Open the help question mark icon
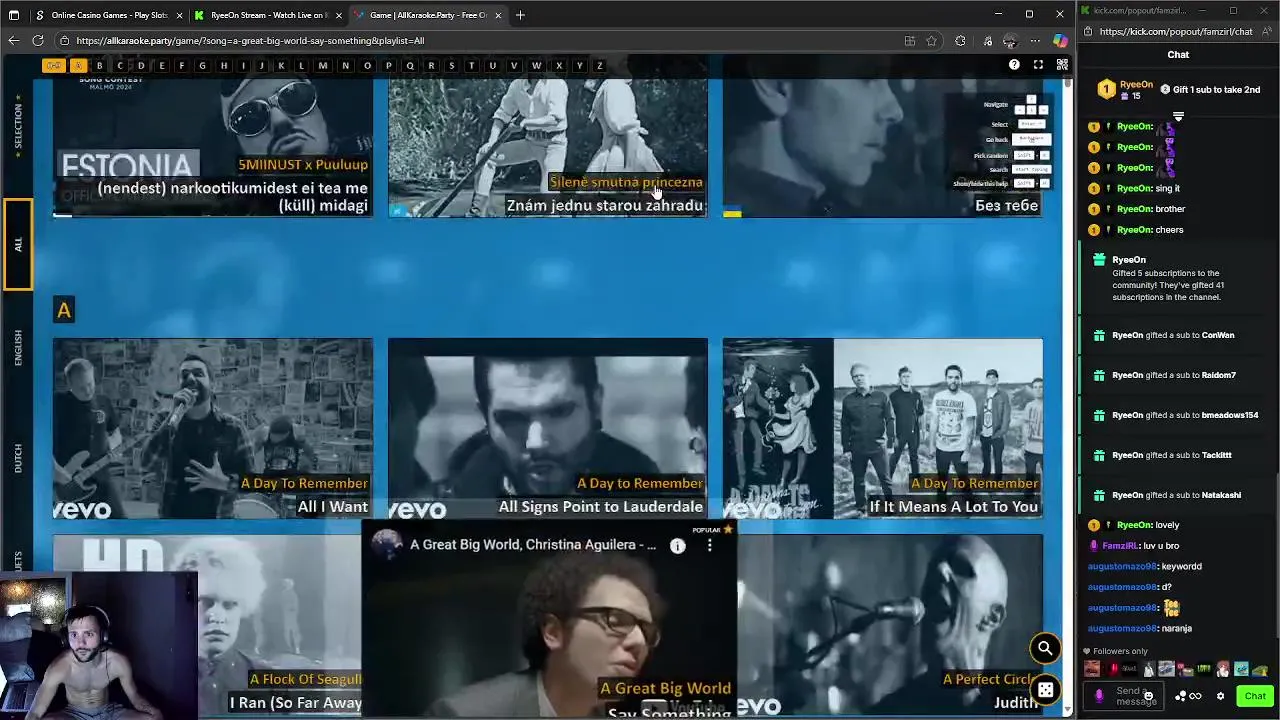The height and width of the screenshot is (720, 1280). [x=1014, y=65]
